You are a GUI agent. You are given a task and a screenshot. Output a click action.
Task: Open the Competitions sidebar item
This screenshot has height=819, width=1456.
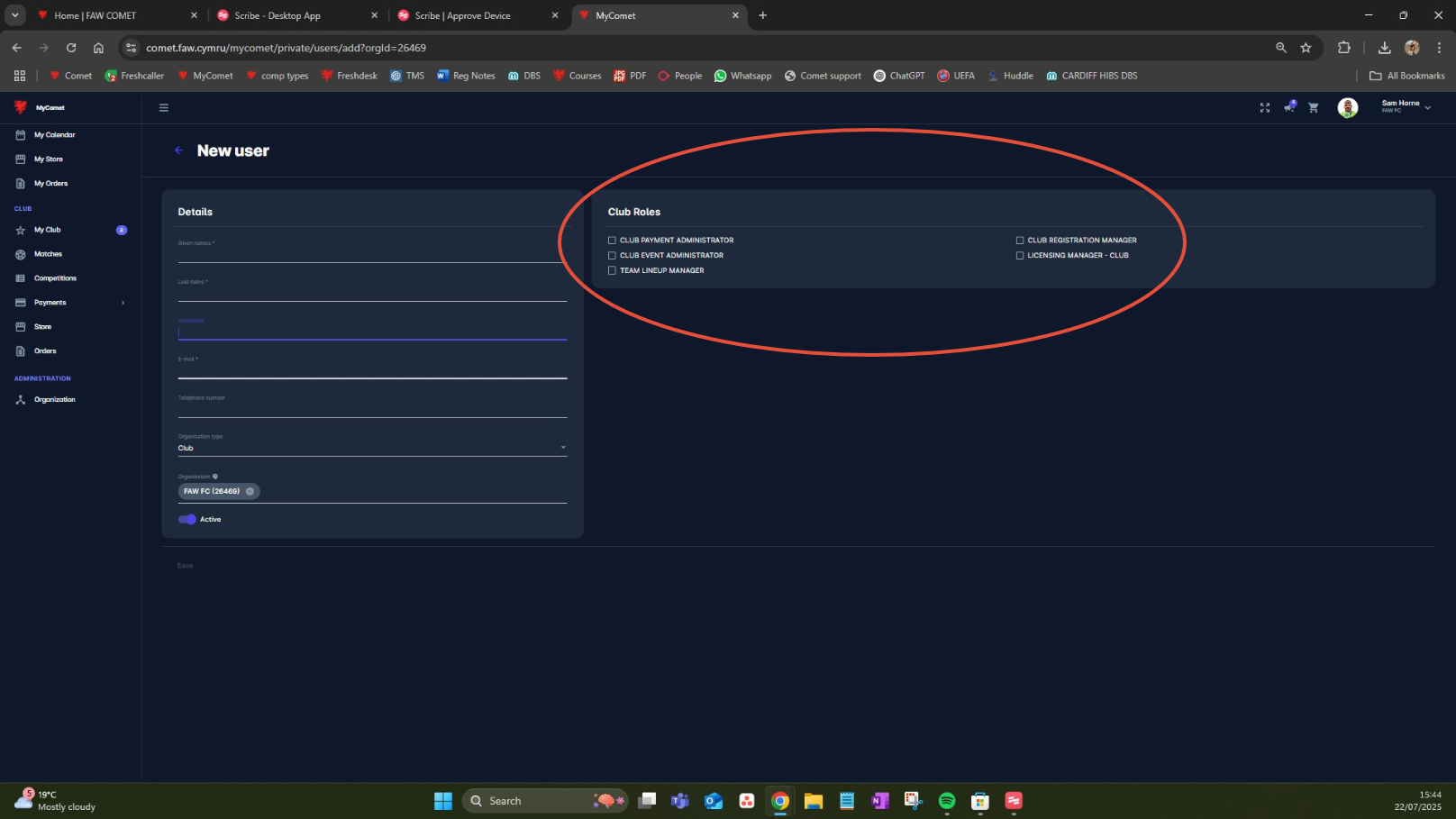(55, 278)
